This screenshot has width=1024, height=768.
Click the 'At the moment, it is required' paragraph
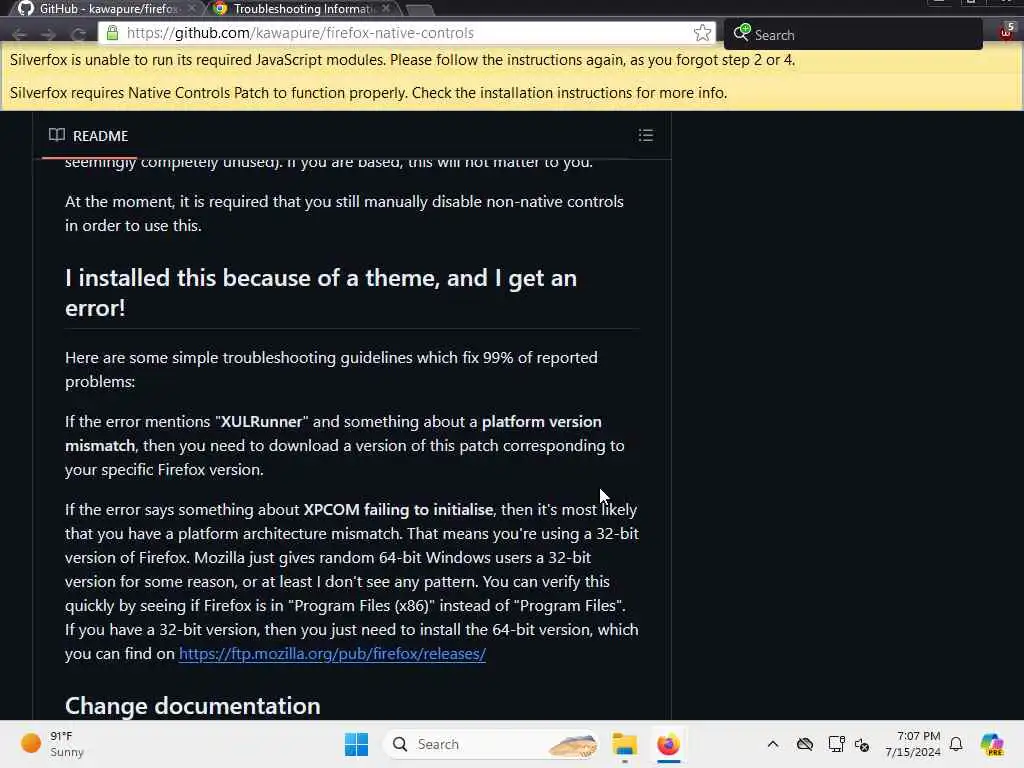pos(344,213)
